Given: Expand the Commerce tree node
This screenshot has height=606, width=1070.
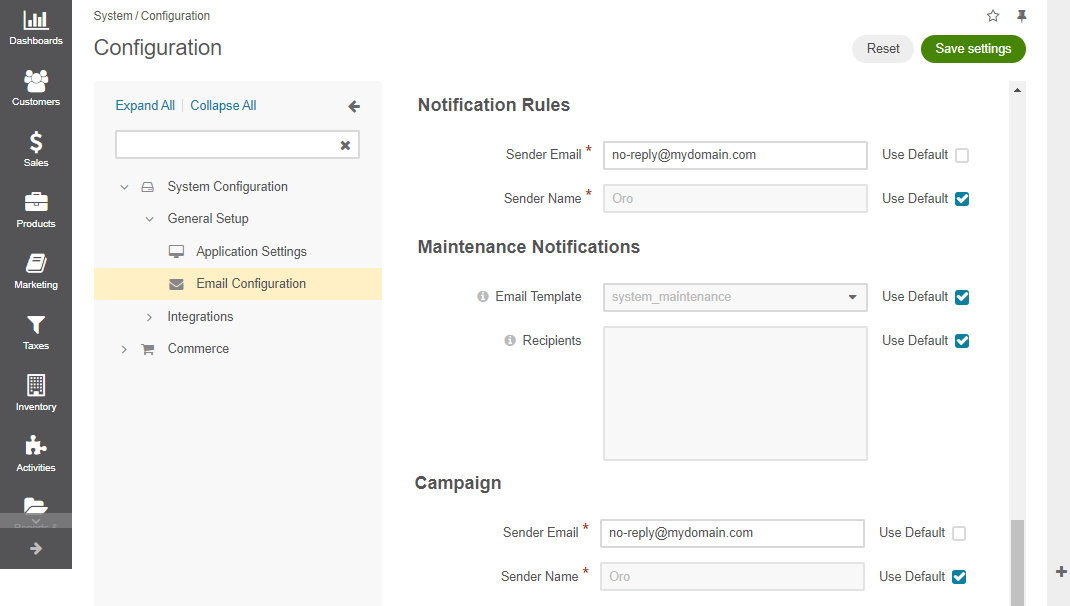Looking at the screenshot, I should [x=124, y=349].
